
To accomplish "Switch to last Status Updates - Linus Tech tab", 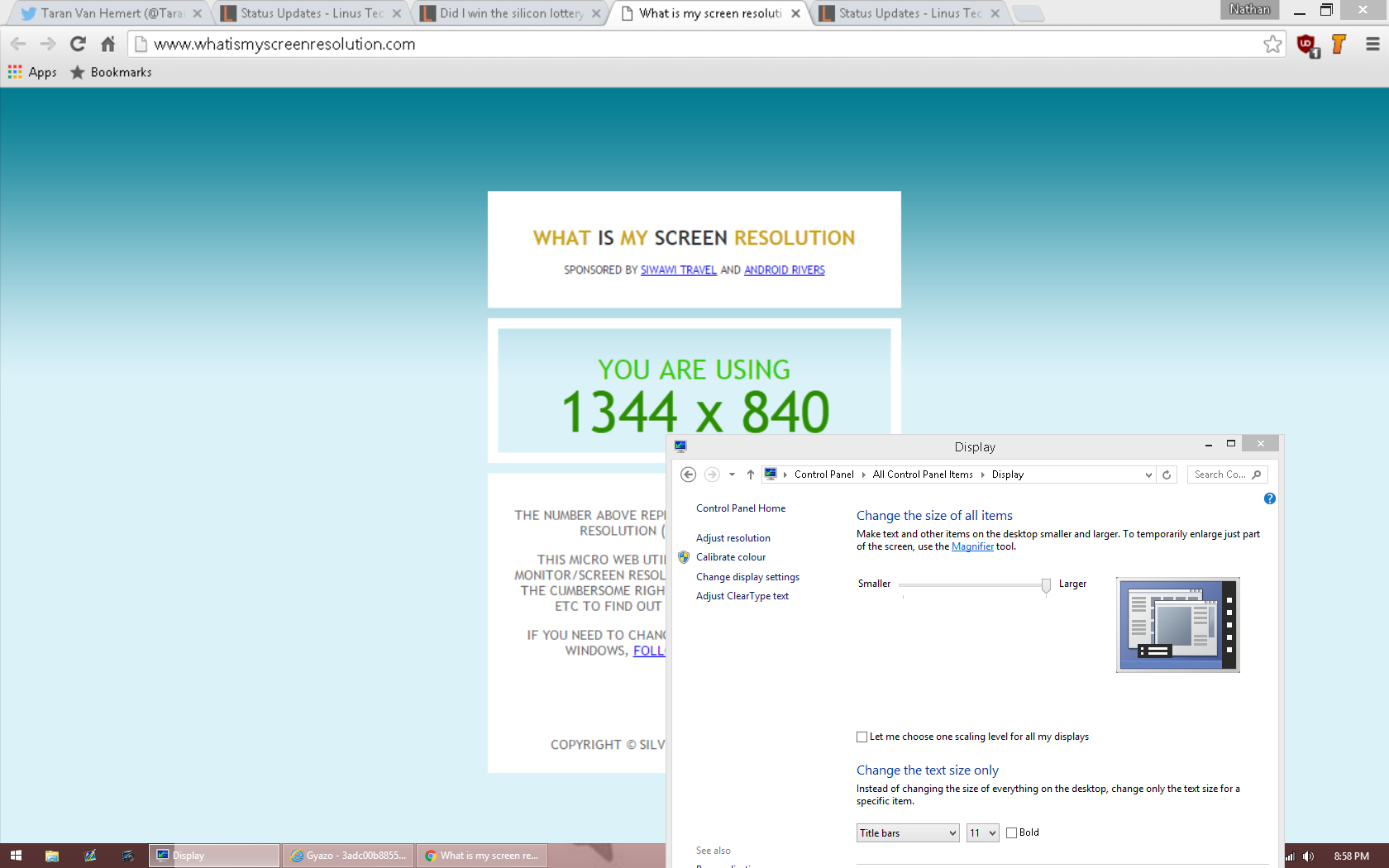I will 909,13.
